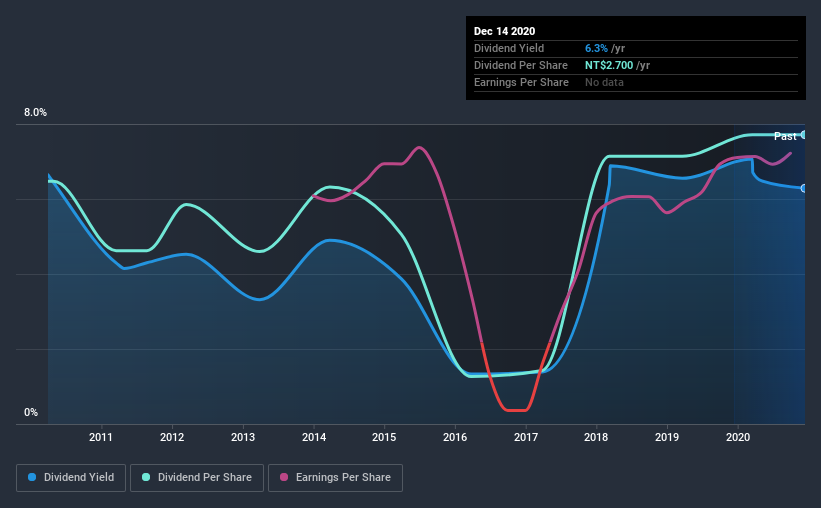Click the 2017 x-axis label
This screenshot has width=821, height=508.
click(526, 437)
